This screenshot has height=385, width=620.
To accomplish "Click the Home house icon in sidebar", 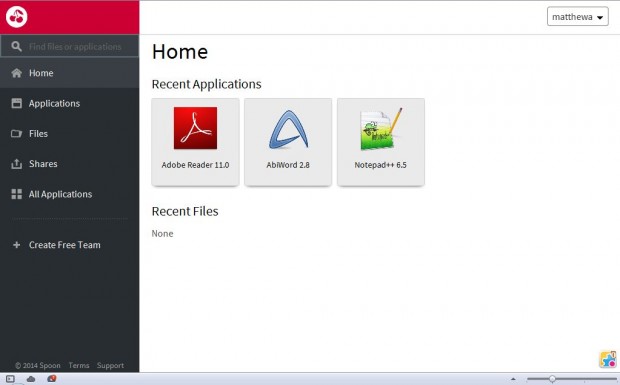I will 17,73.
